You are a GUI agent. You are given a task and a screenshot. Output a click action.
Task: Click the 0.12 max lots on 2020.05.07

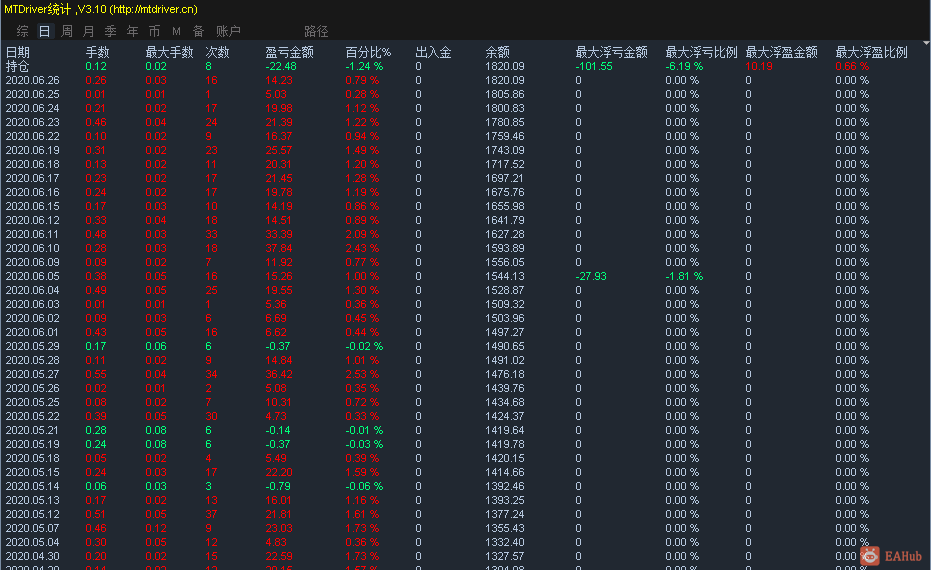(x=156, y=528)
